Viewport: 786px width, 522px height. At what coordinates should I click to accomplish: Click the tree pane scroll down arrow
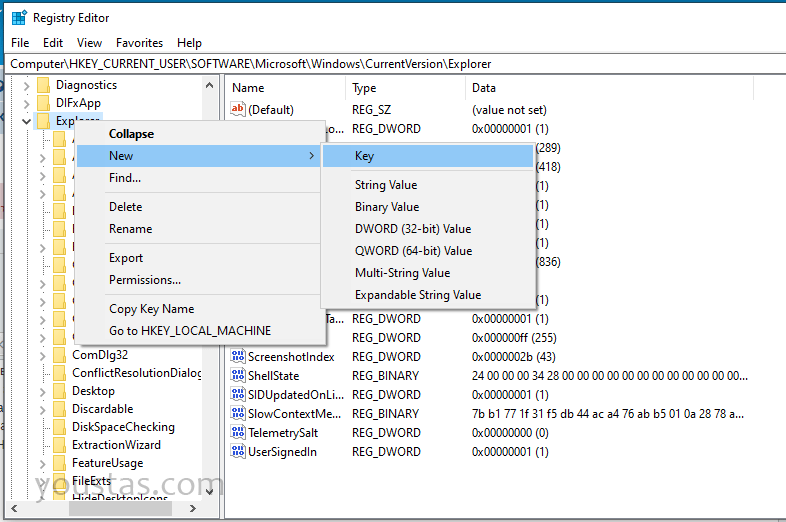tap(210, 492)
